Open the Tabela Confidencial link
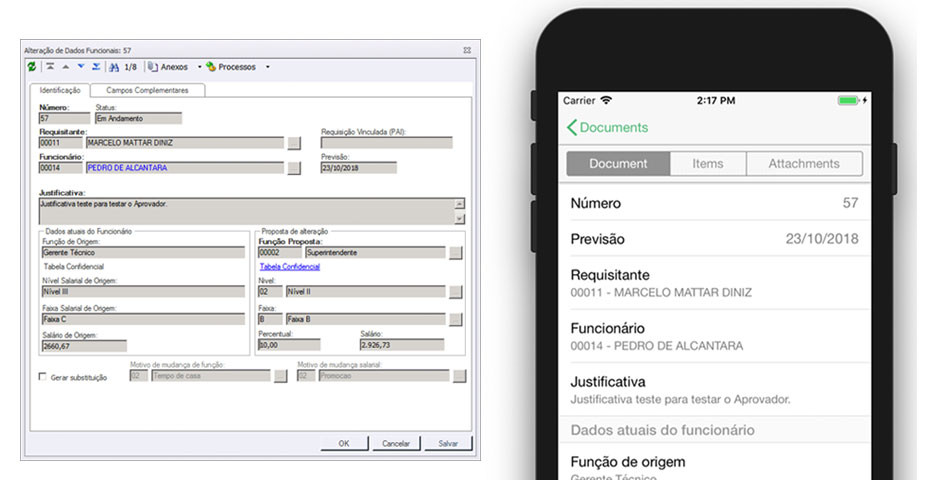This screenshot has height=480, width=928. coord(289,267)
